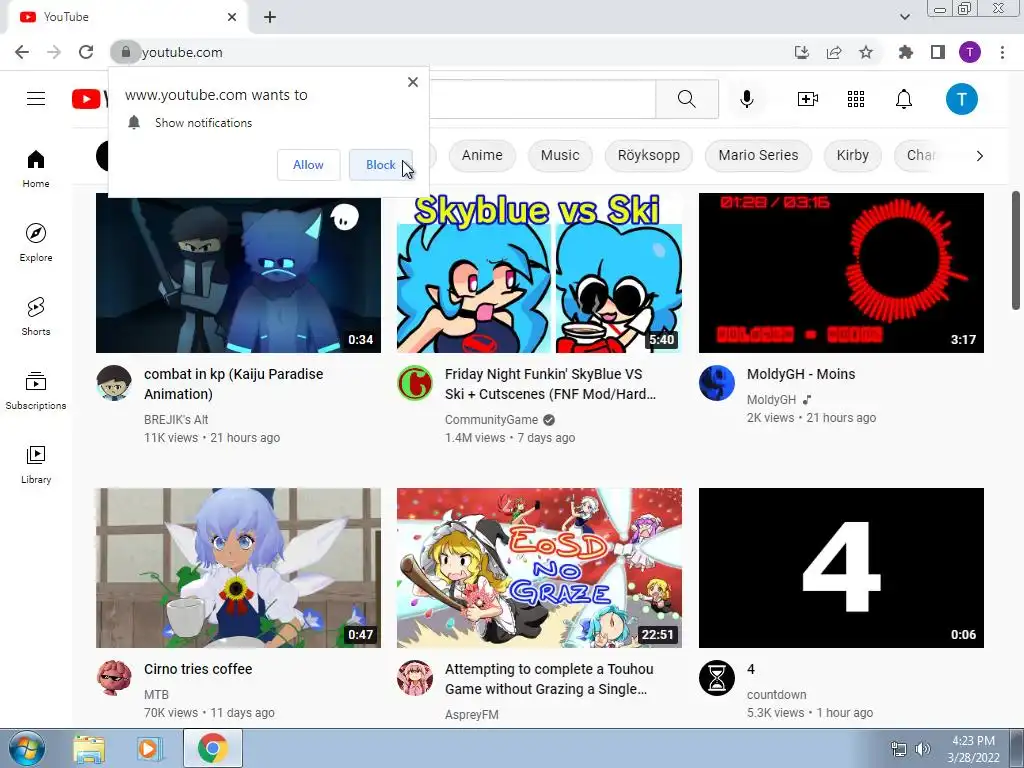Click the MTB channel avatar
This screenshot has height=768, width=1024.
[114, 678]
